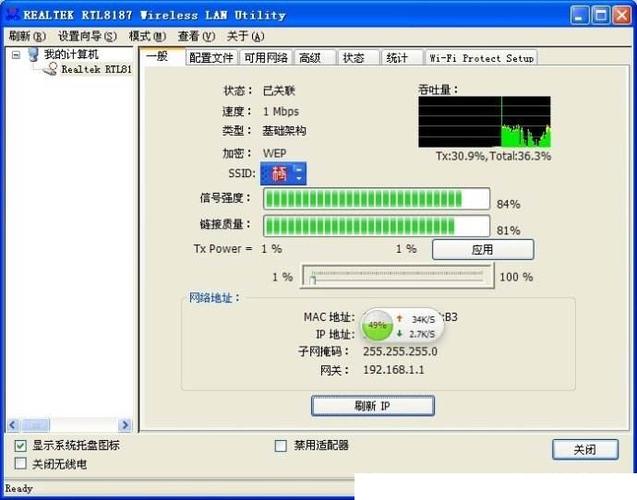The width and height of the screenshot is (637, 500).
Task: Uncheck 显示系统托盘图标 checkbox
Action: coord(20,446)
